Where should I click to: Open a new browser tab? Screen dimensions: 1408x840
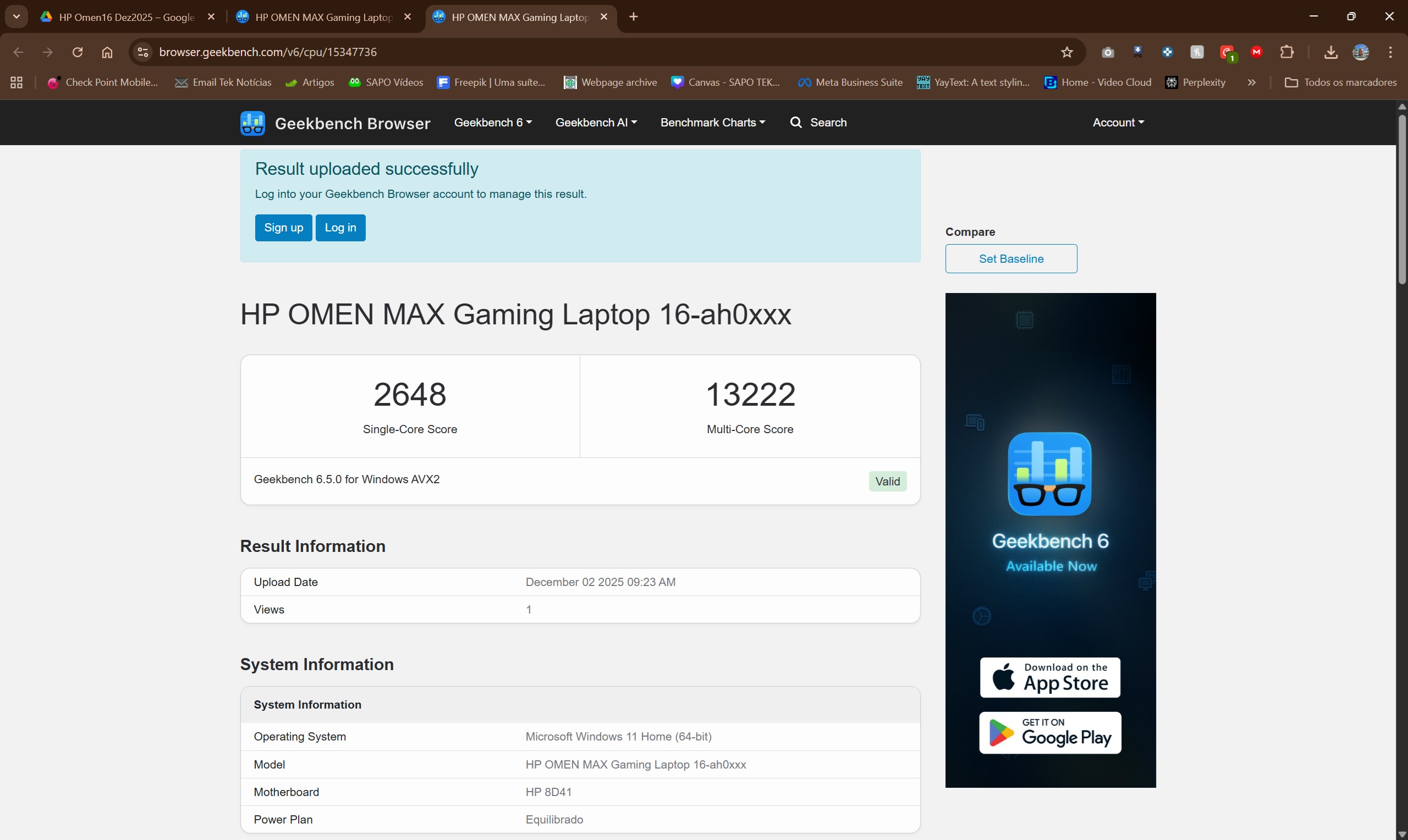click(634, 17)
